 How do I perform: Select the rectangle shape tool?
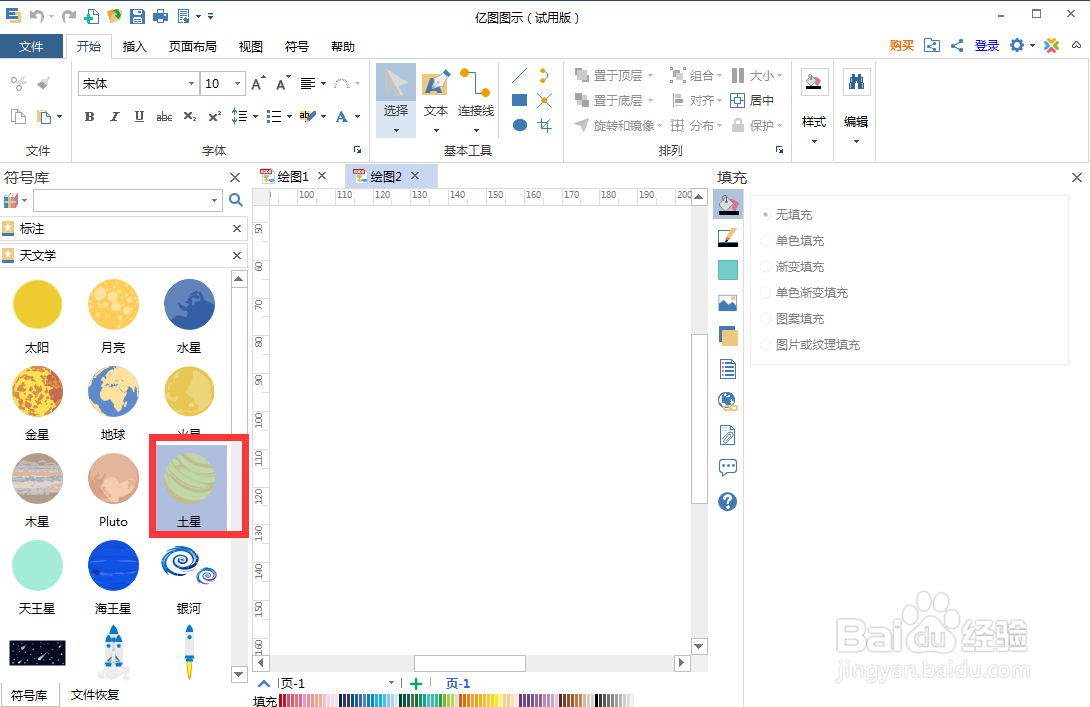(519, 100)
